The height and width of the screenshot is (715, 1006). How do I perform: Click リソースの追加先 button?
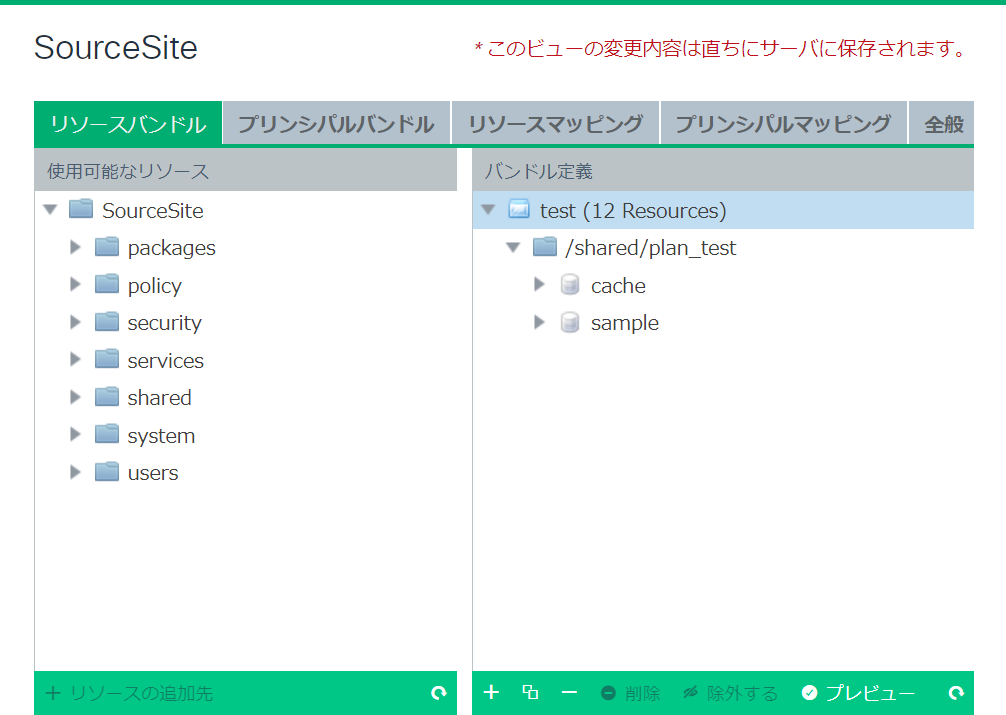pyautogui.click(x=129, y=693)
